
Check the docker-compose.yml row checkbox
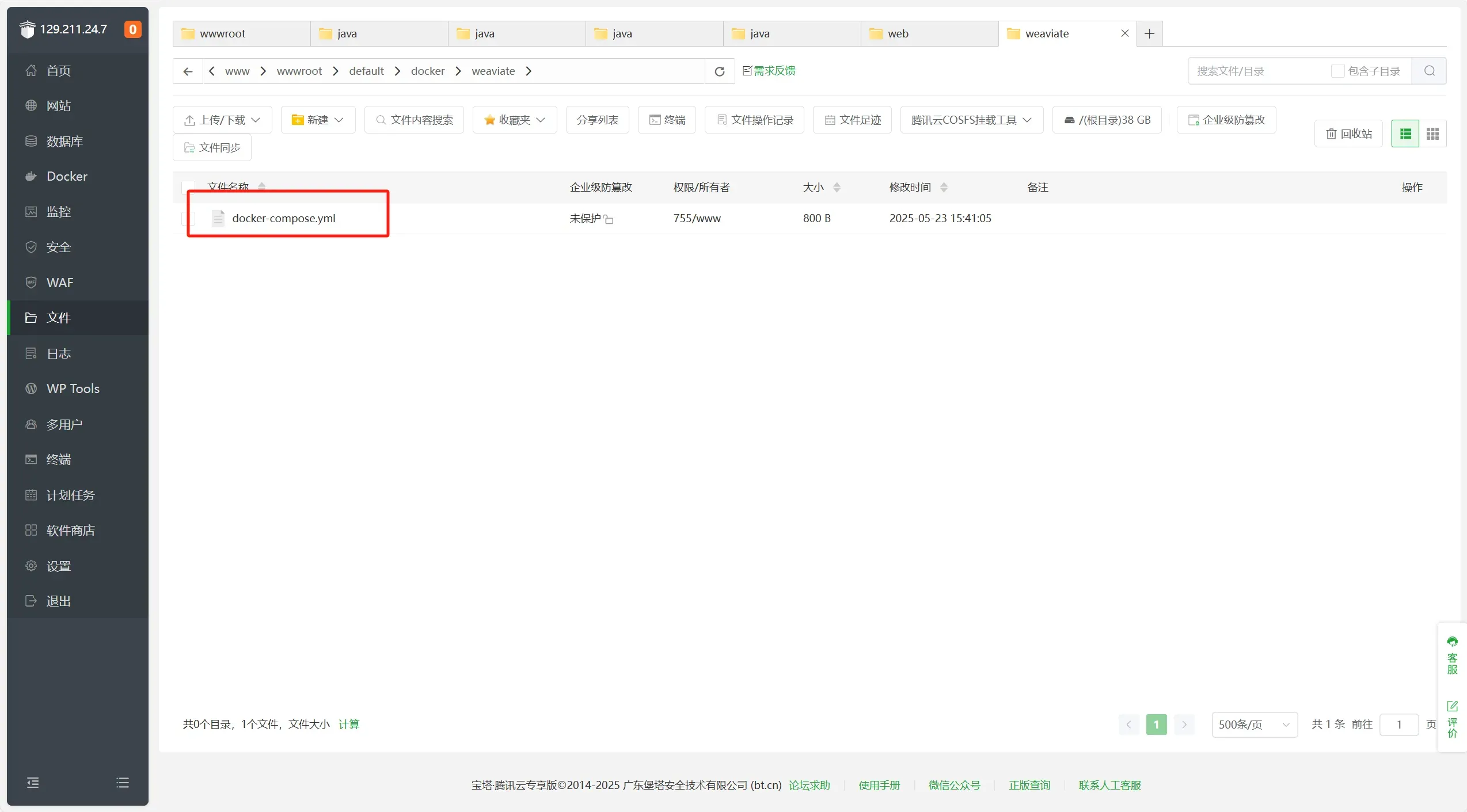188,219
